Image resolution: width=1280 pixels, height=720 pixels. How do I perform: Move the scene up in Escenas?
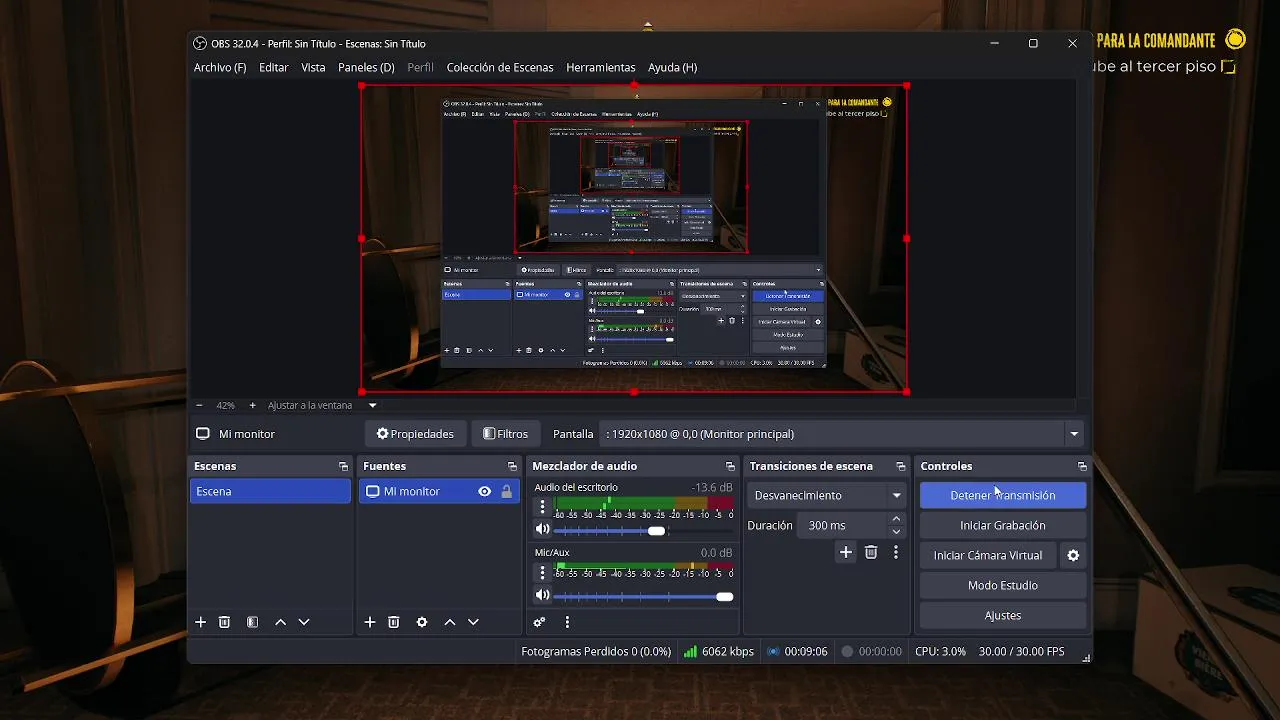point(280,622)
